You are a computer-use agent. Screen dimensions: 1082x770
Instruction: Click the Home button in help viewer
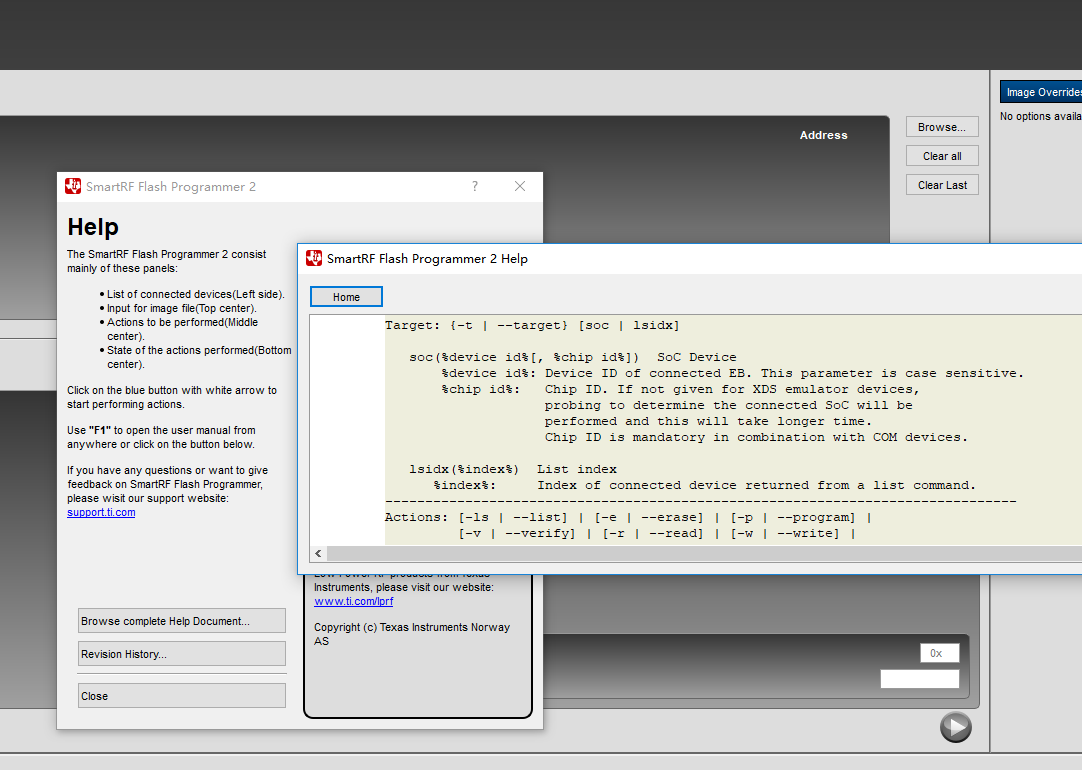point(346,297)
